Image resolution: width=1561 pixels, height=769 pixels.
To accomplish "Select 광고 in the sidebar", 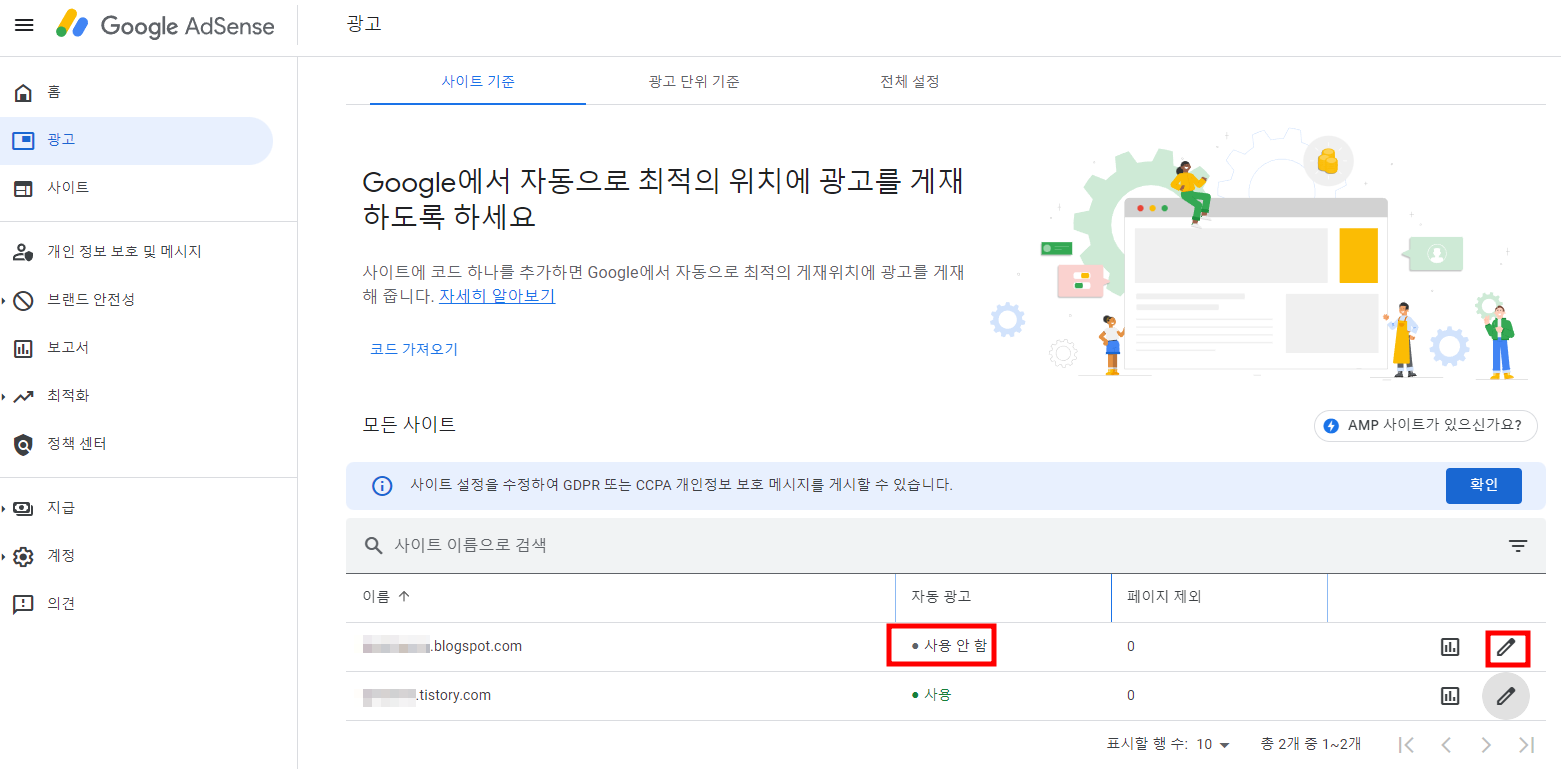I will click(136, 140).
